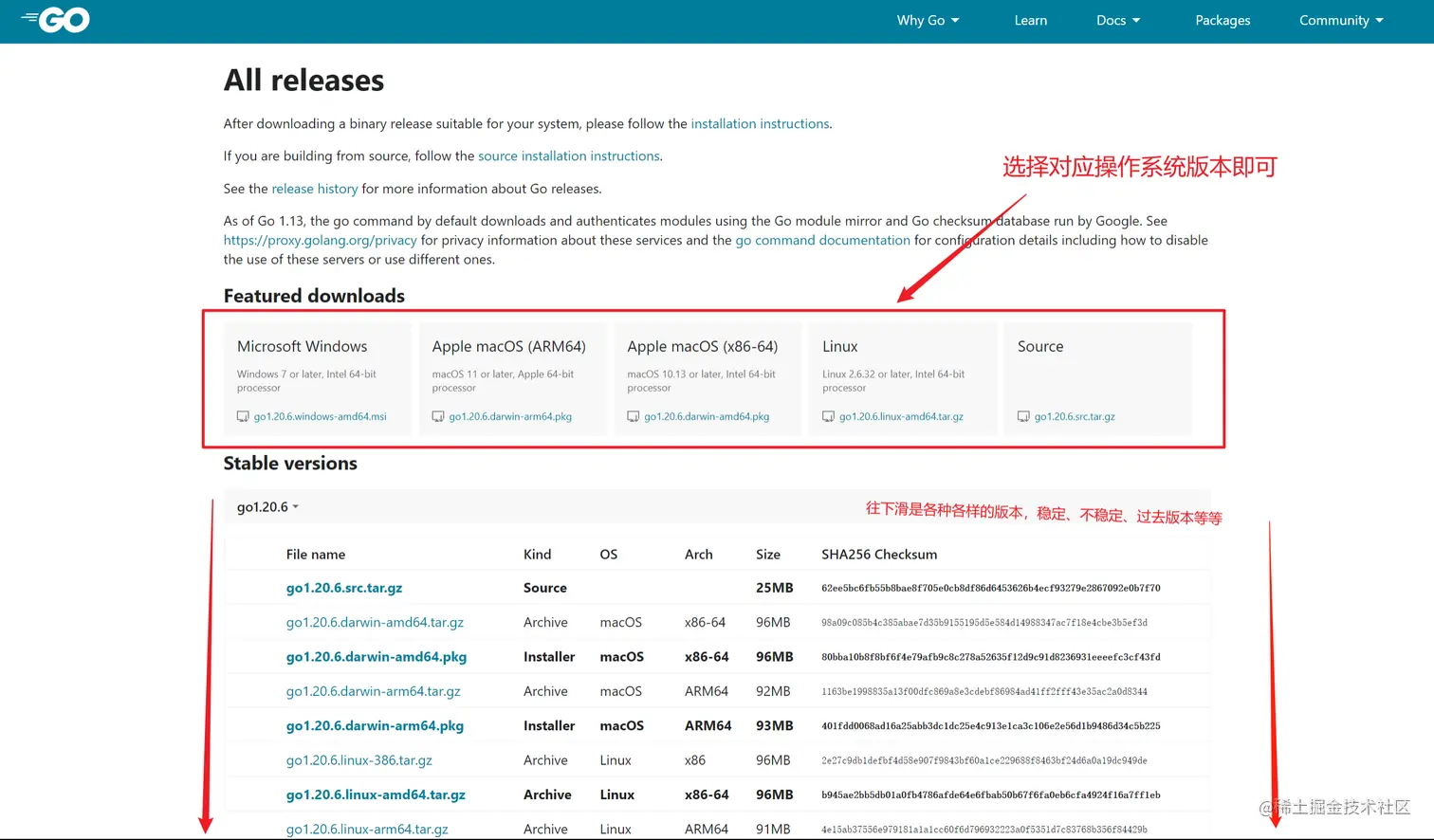The height and width of the screenshot is (840, 1434).
Task: View the release history link
Action: (315, 189)
